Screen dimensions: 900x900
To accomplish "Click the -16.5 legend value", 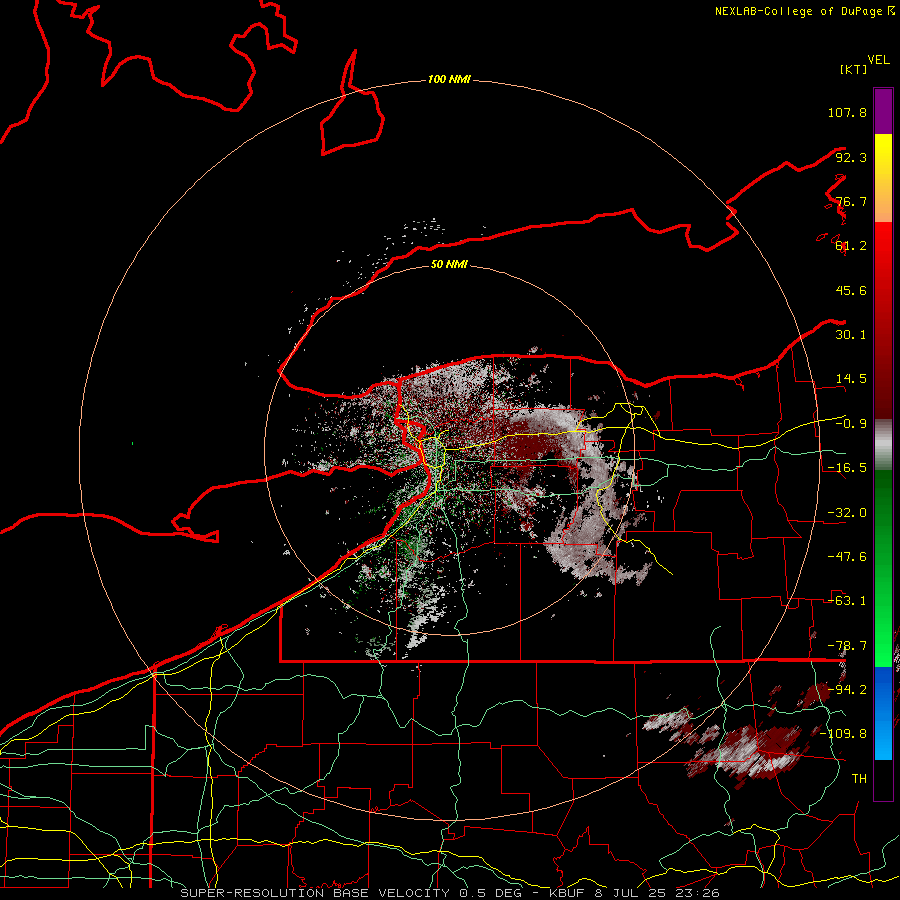I will (x=847, y=468).
